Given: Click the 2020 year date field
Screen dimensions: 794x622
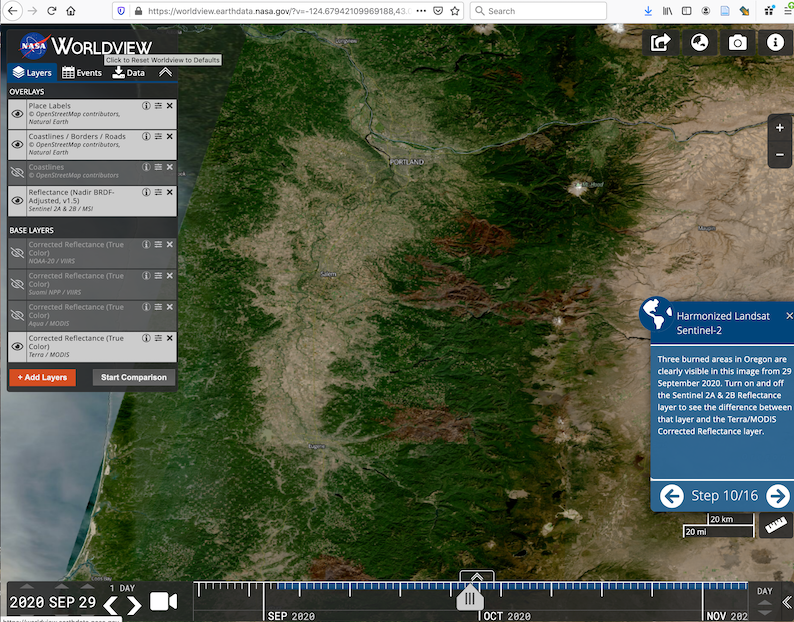Looking at the screenshot, I should [x=26, y=602].
